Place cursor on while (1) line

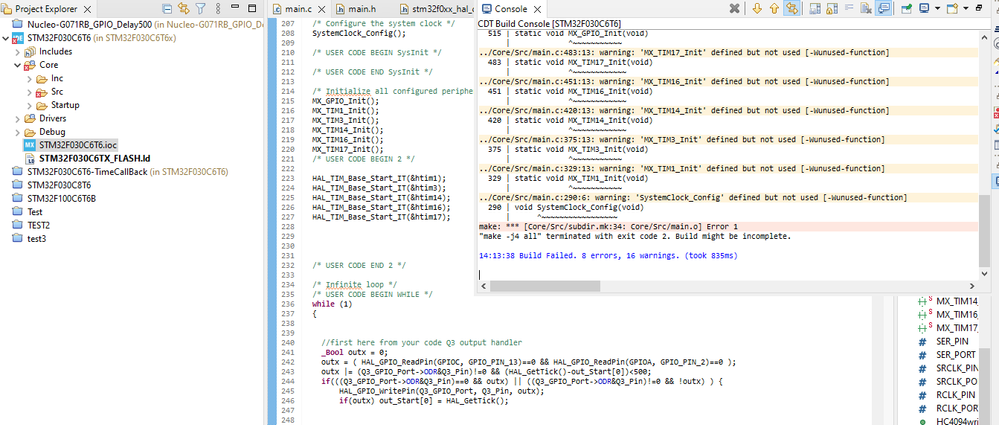[331, 304]
